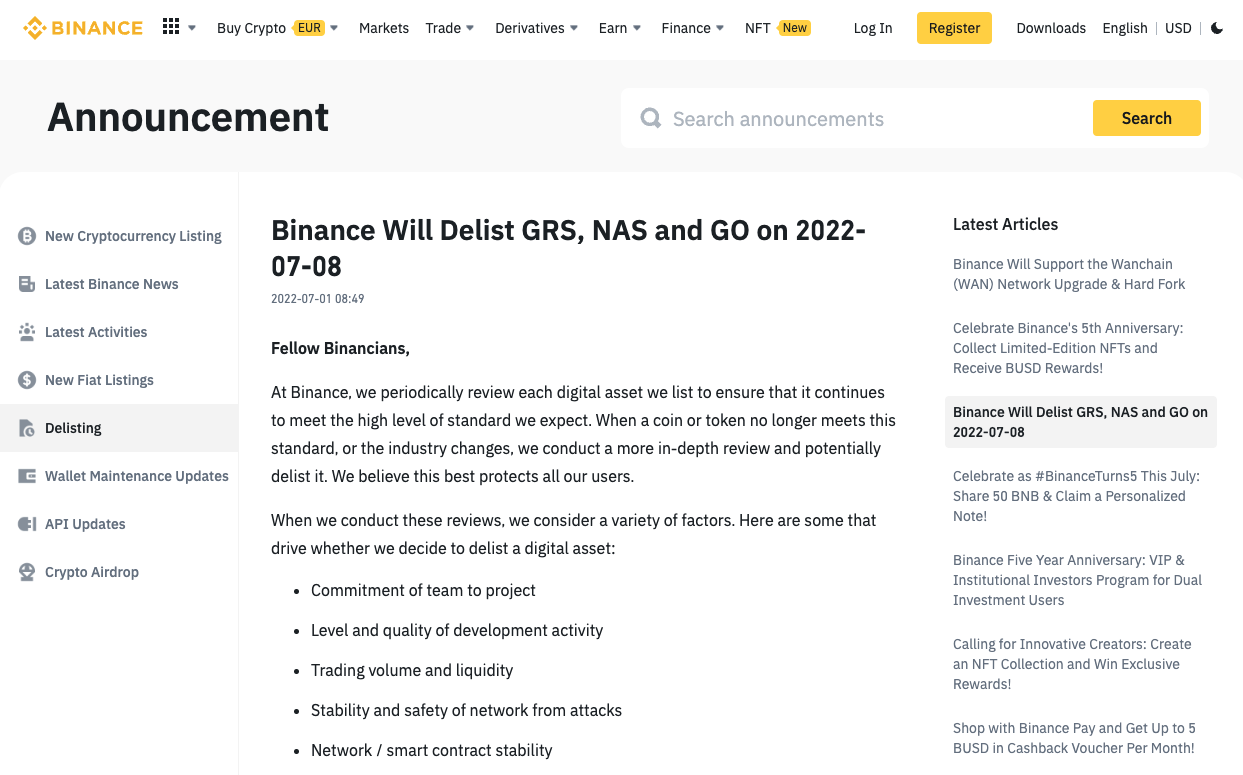Toggle dark mode moon icon

click(x=1217, y=28)
